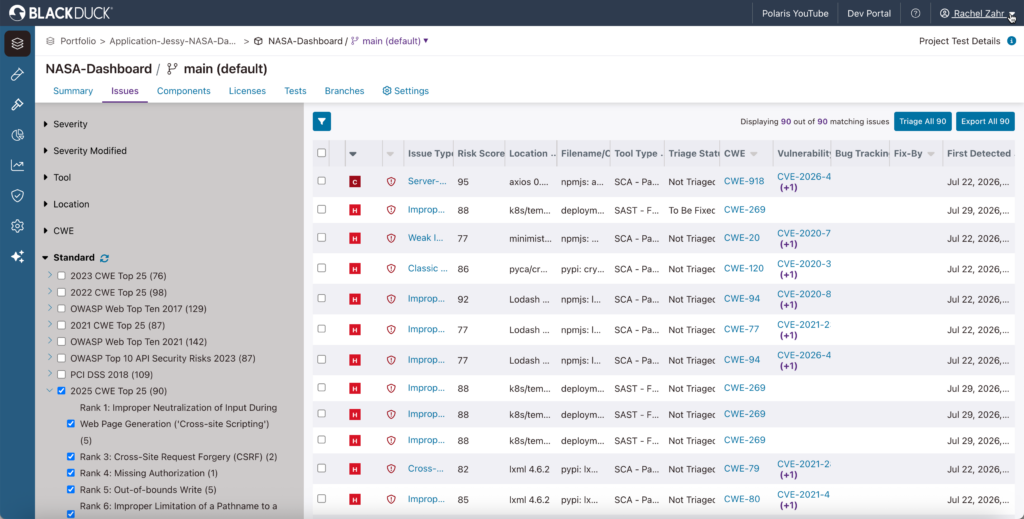Enable OWASP Web Top Ten 2017 (129) checkbox
This screenshot has height=519, width=1024.
click(x=61, y=309)
